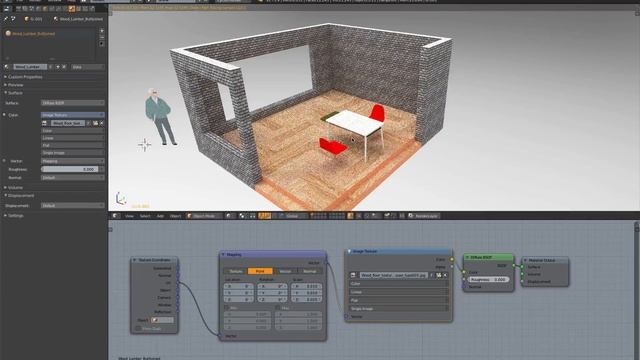Collapse the Mapping node with its triangle
This screenshot has height=360, width=640.
(x=223, y=254)
